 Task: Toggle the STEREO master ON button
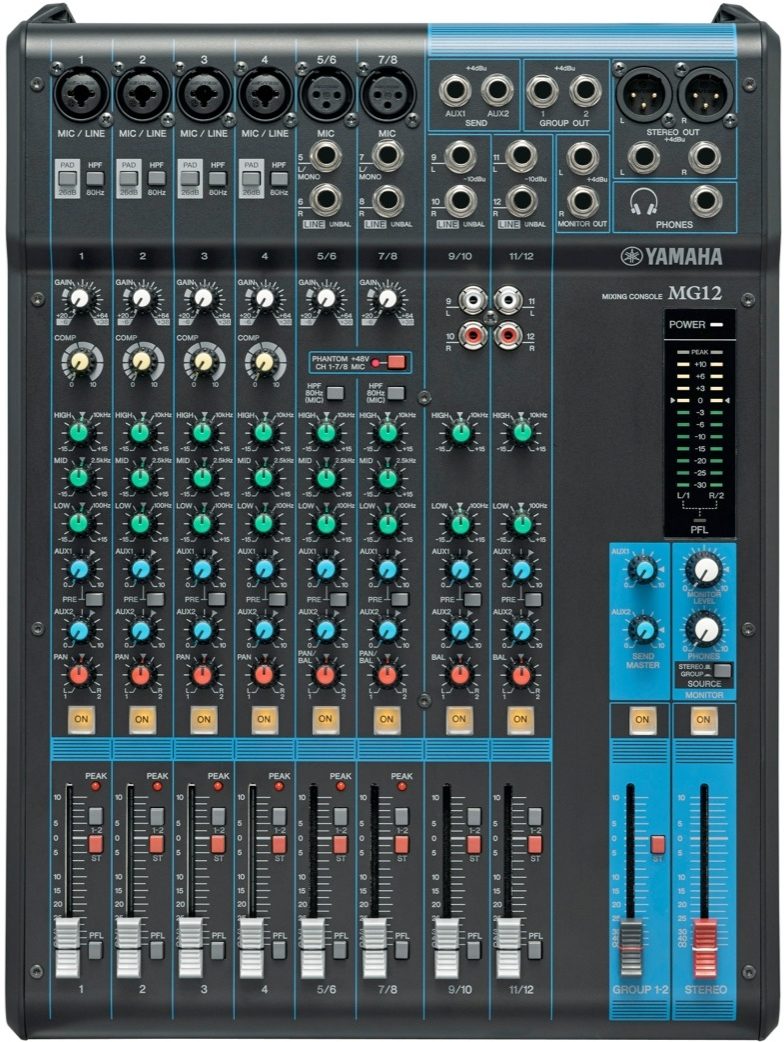[704, 720]
